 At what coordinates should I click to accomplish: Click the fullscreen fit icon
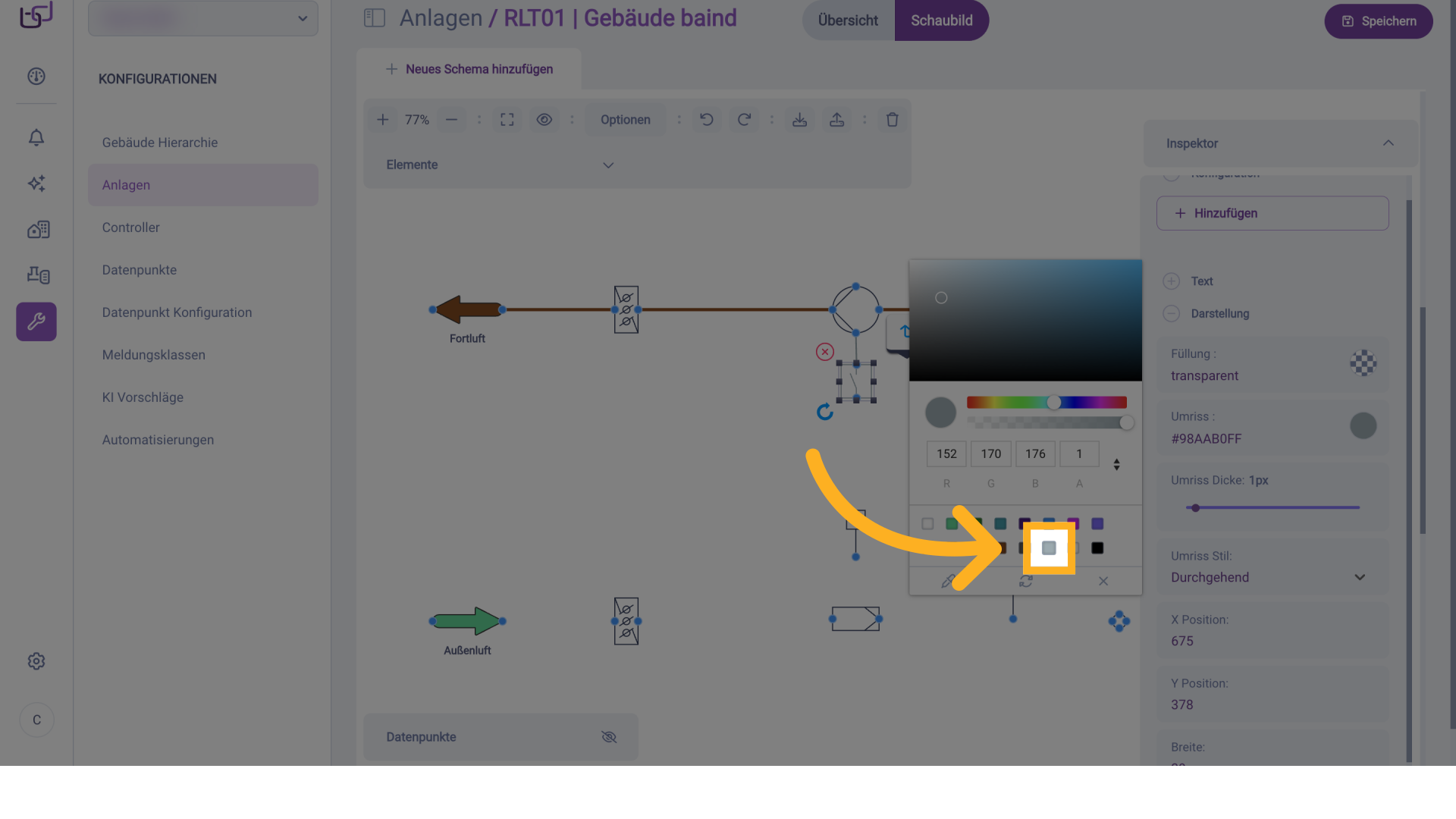point(507,120)
